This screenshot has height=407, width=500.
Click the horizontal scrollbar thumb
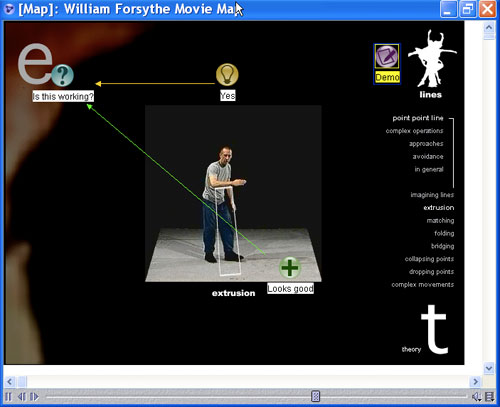point(22,381)
